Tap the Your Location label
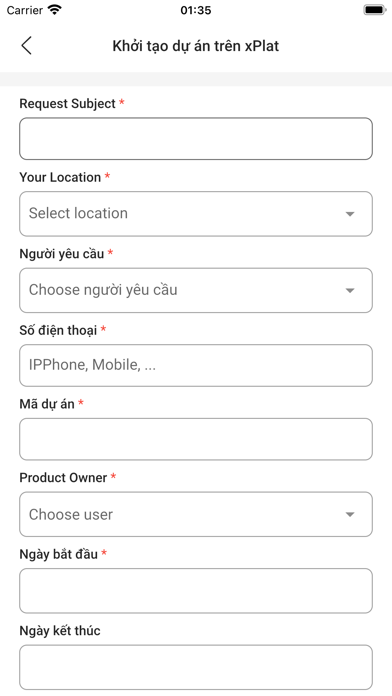The width and height of the screenshot is (392, 696). [x=60, y=177]
